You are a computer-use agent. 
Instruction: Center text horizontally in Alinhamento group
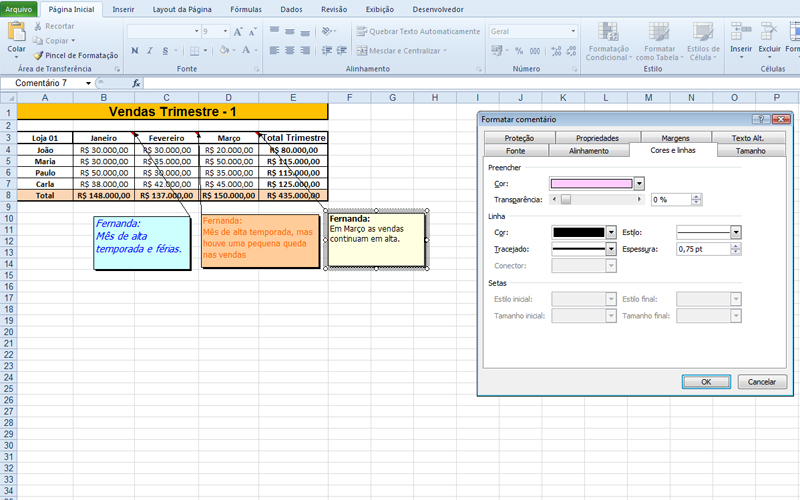click(290, 51)
